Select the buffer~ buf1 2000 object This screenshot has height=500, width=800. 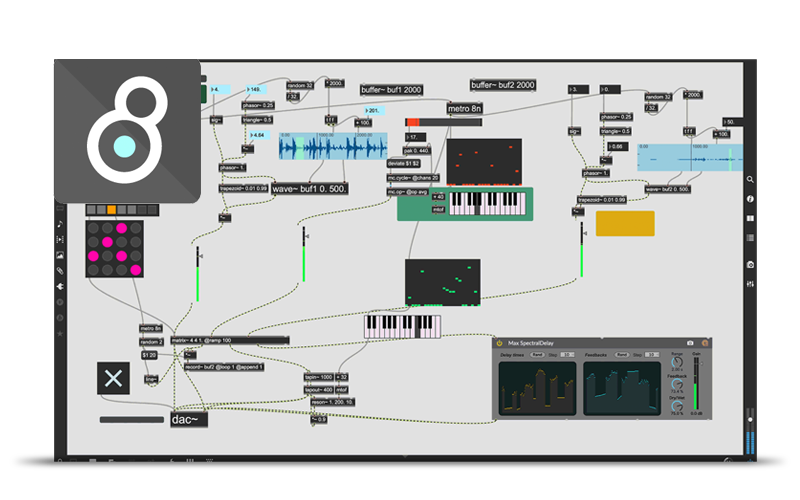(x=391, y=90)
